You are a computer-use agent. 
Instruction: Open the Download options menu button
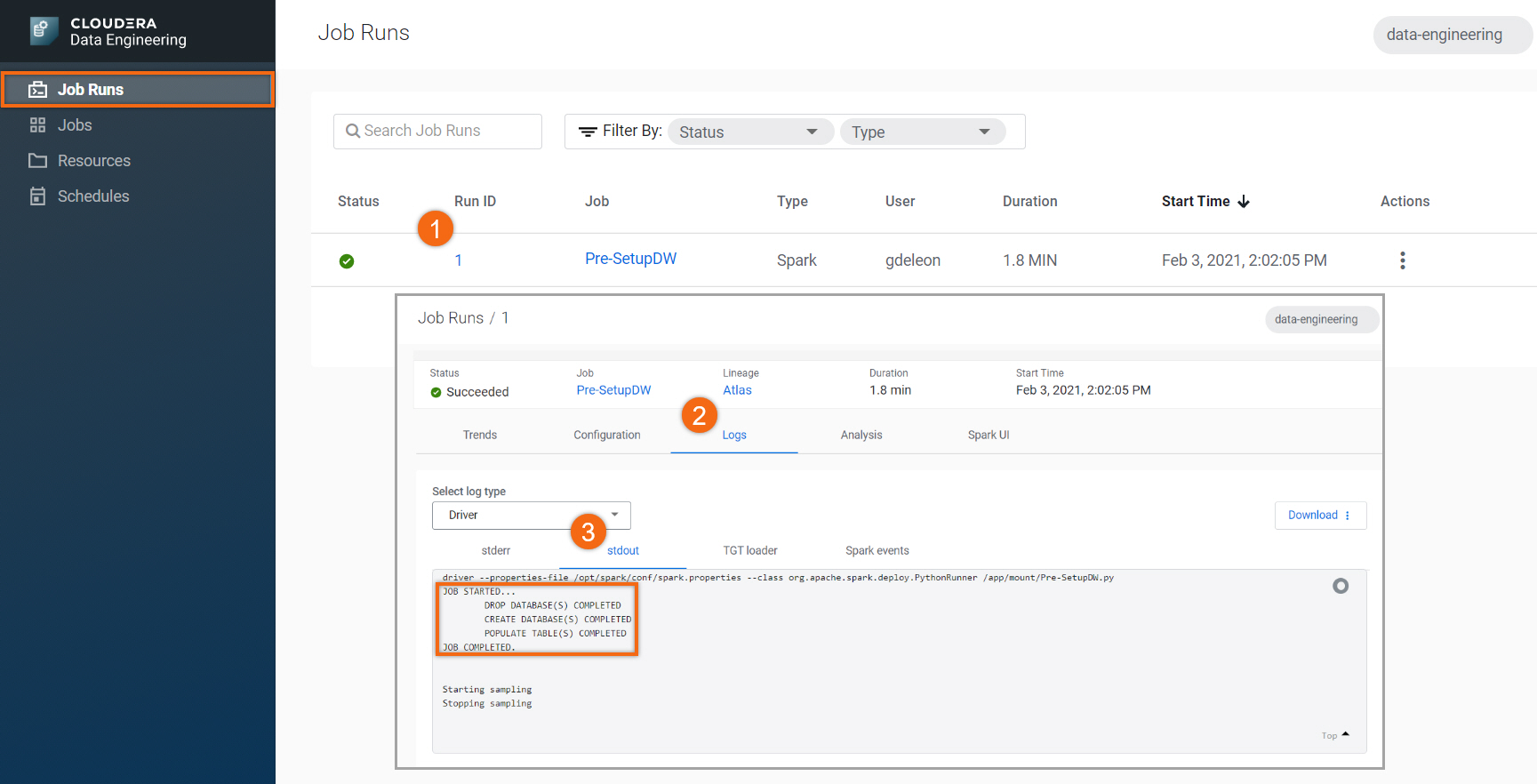[1320, 516]
